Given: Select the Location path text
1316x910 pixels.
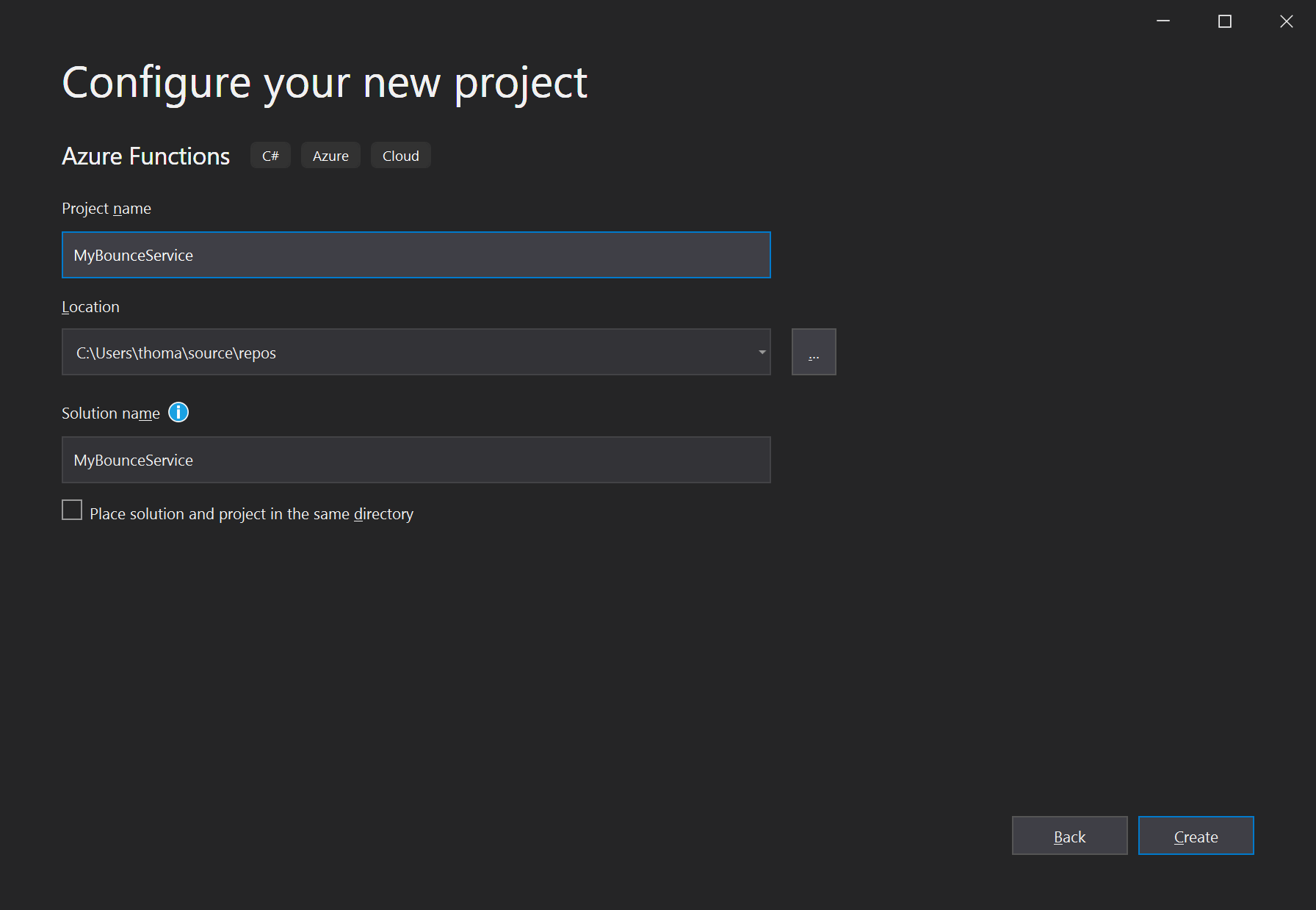Looking at the screenshot, I should point(294,352).
